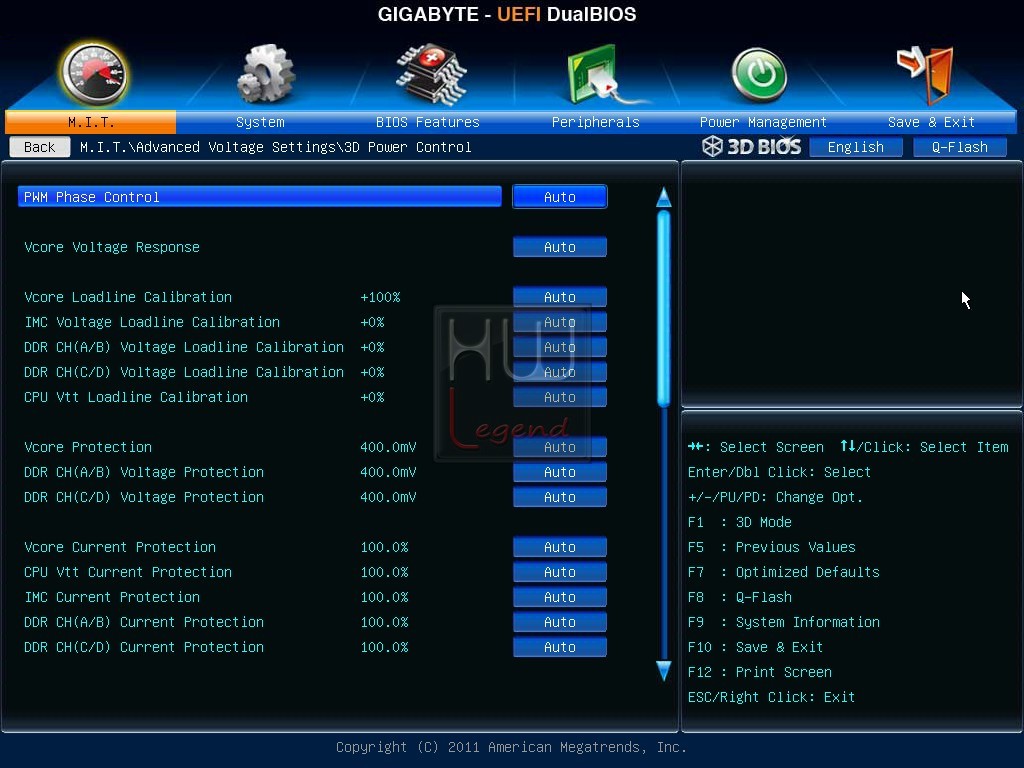
Task: Open DDR CH(C/D) Voltage Protection Auto dropdown
Action: pos(560,497)
